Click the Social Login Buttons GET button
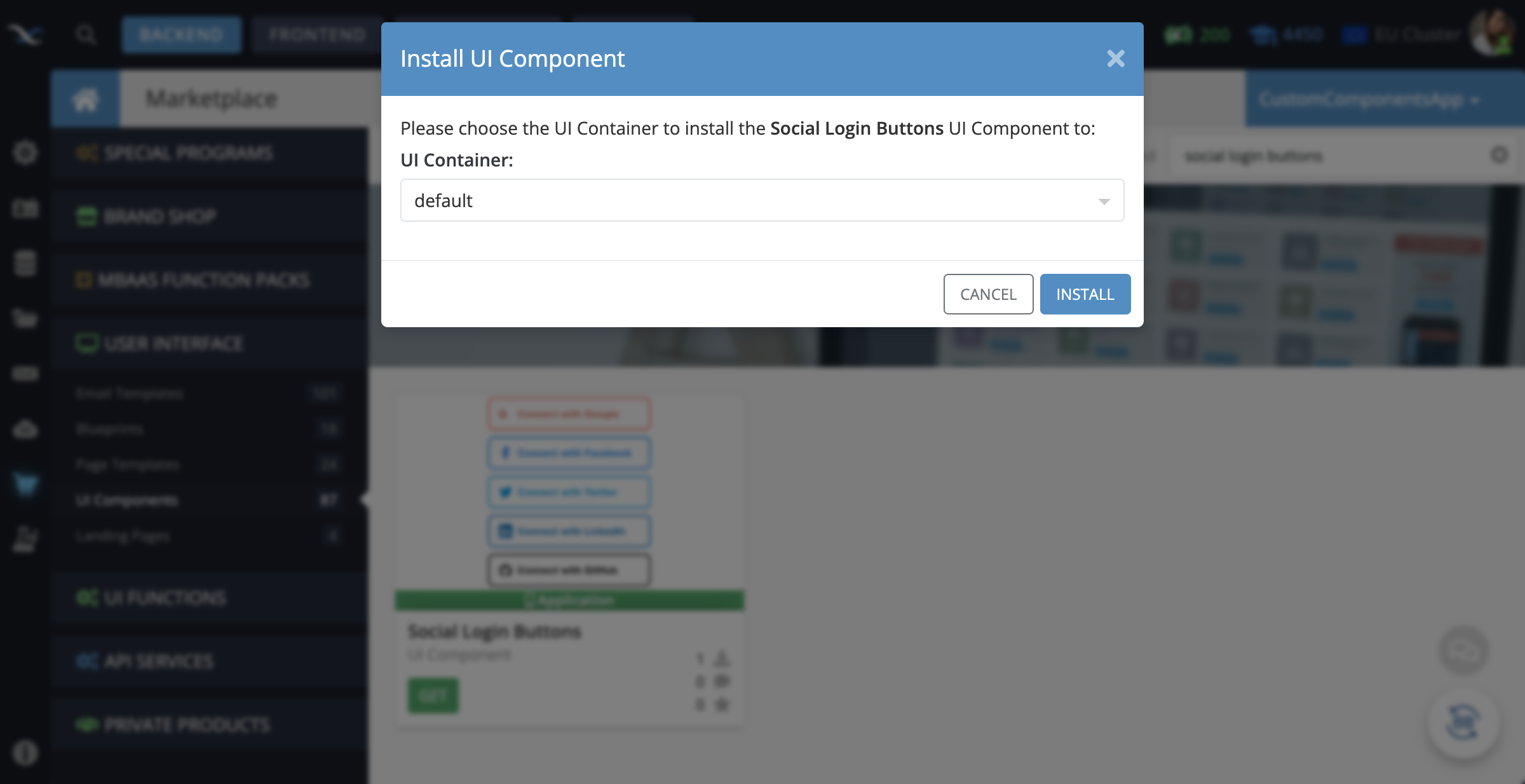The image size is (1525, 784). click(433, 695)
